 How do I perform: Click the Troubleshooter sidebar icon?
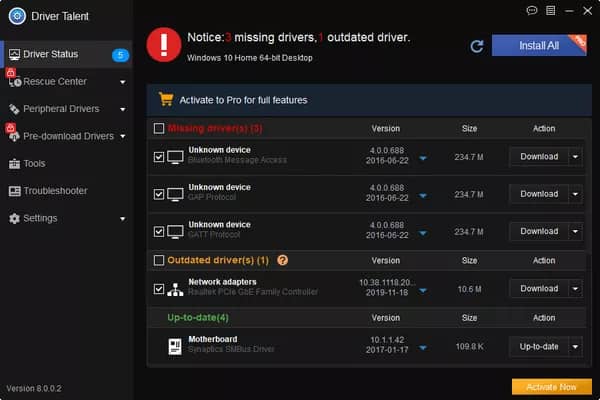point(15,191)
